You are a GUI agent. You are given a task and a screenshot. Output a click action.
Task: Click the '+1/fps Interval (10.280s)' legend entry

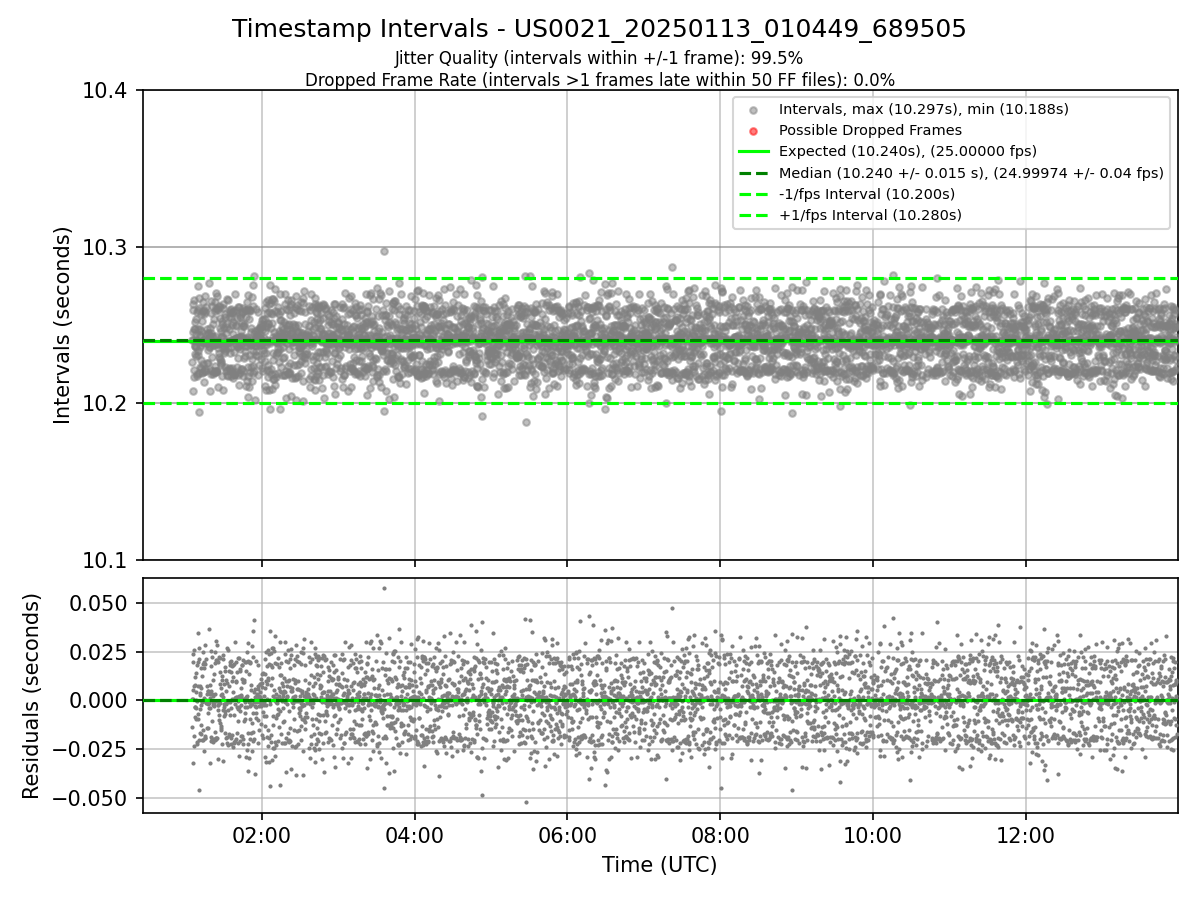point(869,215)
